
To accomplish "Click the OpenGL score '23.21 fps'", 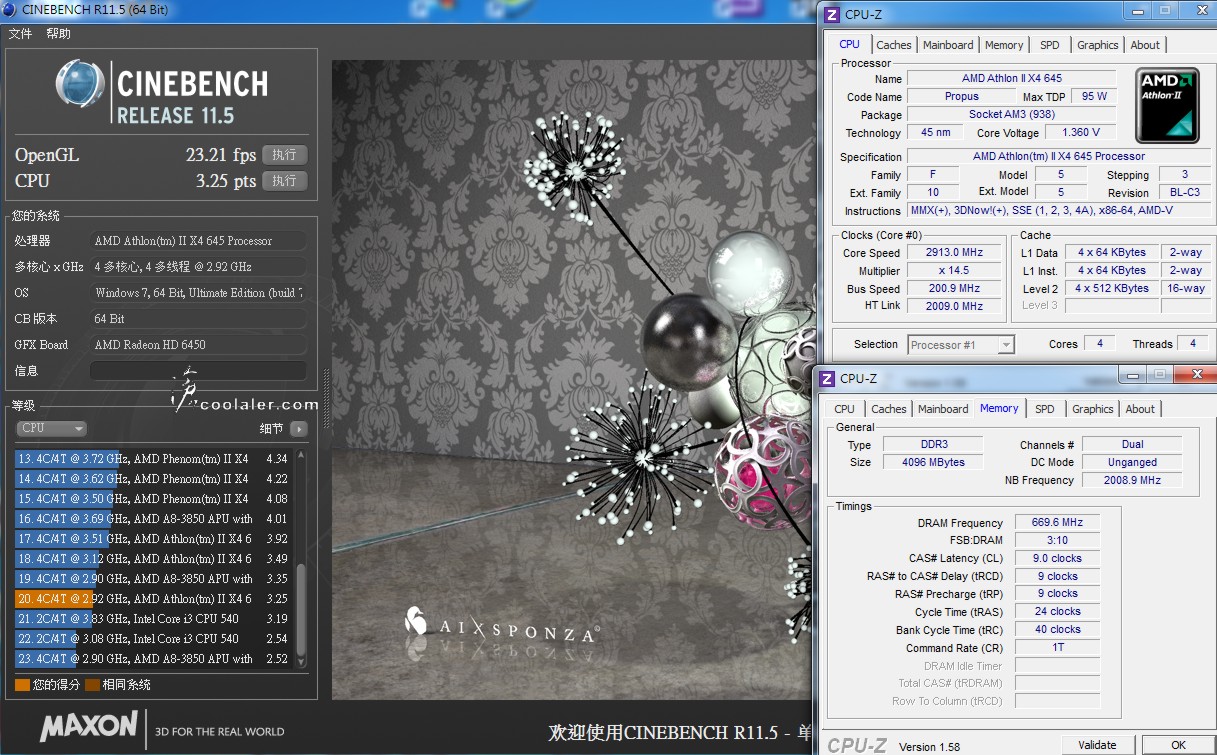I will 221,155.
